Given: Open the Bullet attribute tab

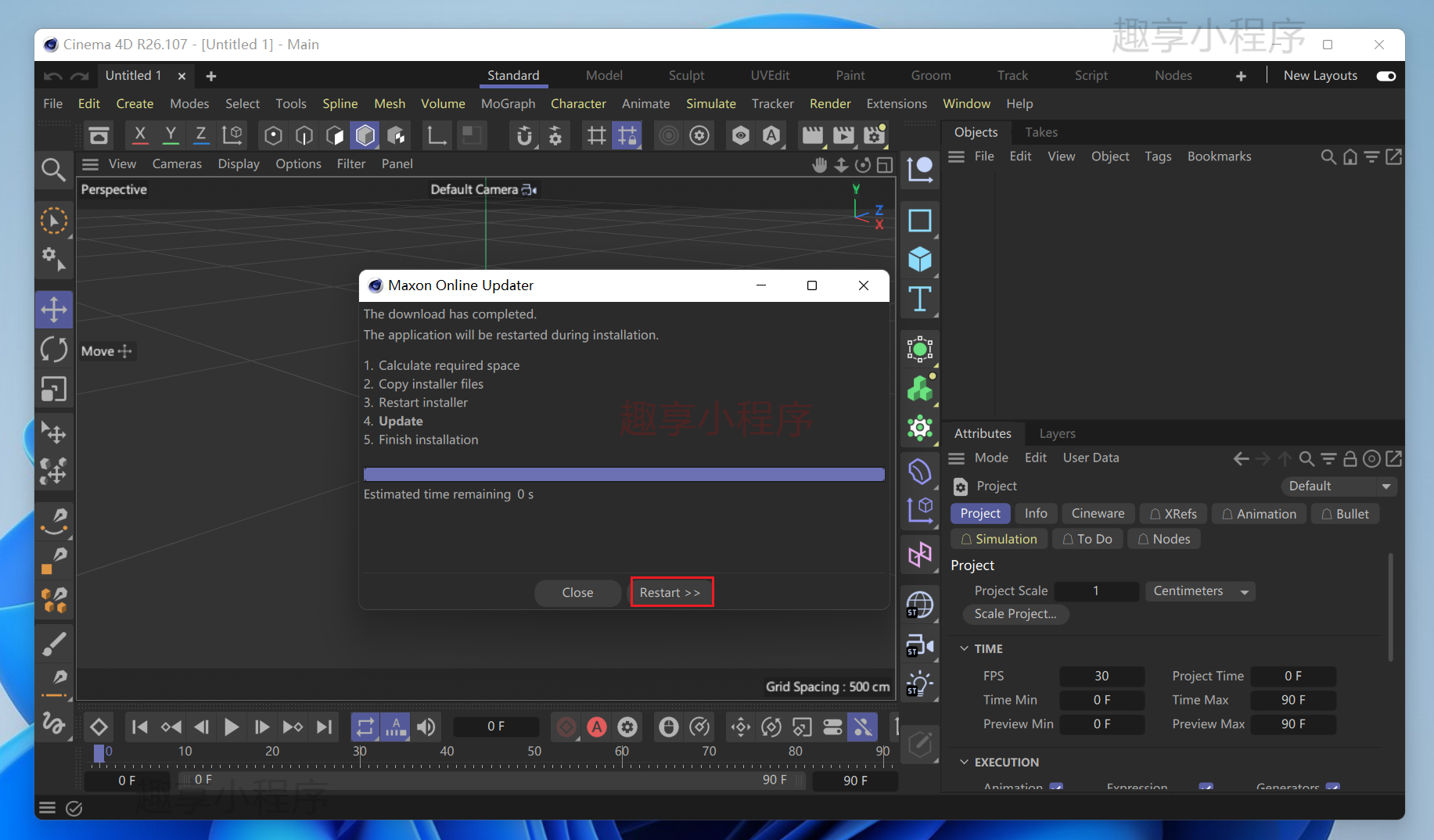Looking at the screenshot, I should click(1345, 514).
